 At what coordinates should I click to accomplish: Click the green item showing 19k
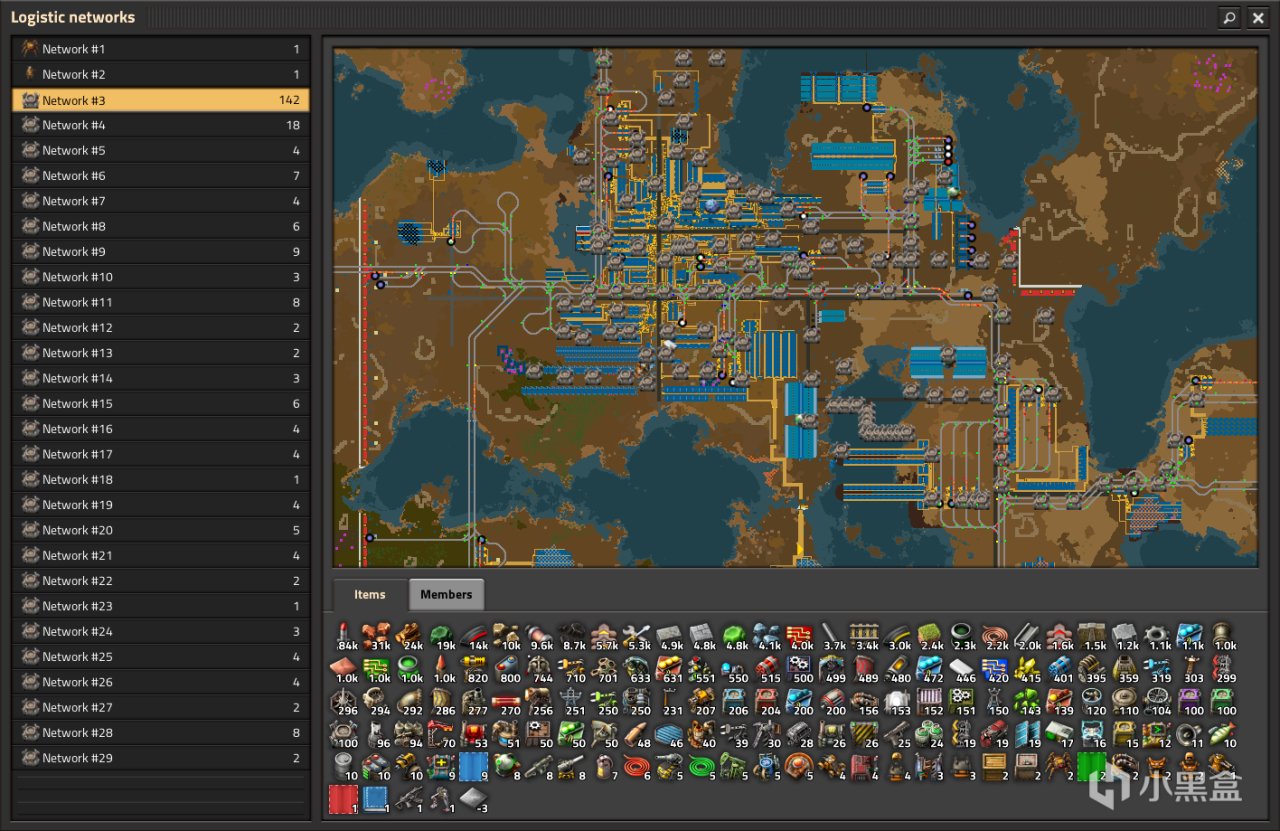point(442,635)
